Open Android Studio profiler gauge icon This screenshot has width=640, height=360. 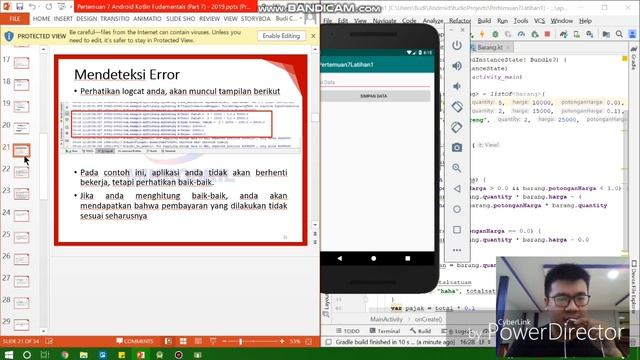521,35
